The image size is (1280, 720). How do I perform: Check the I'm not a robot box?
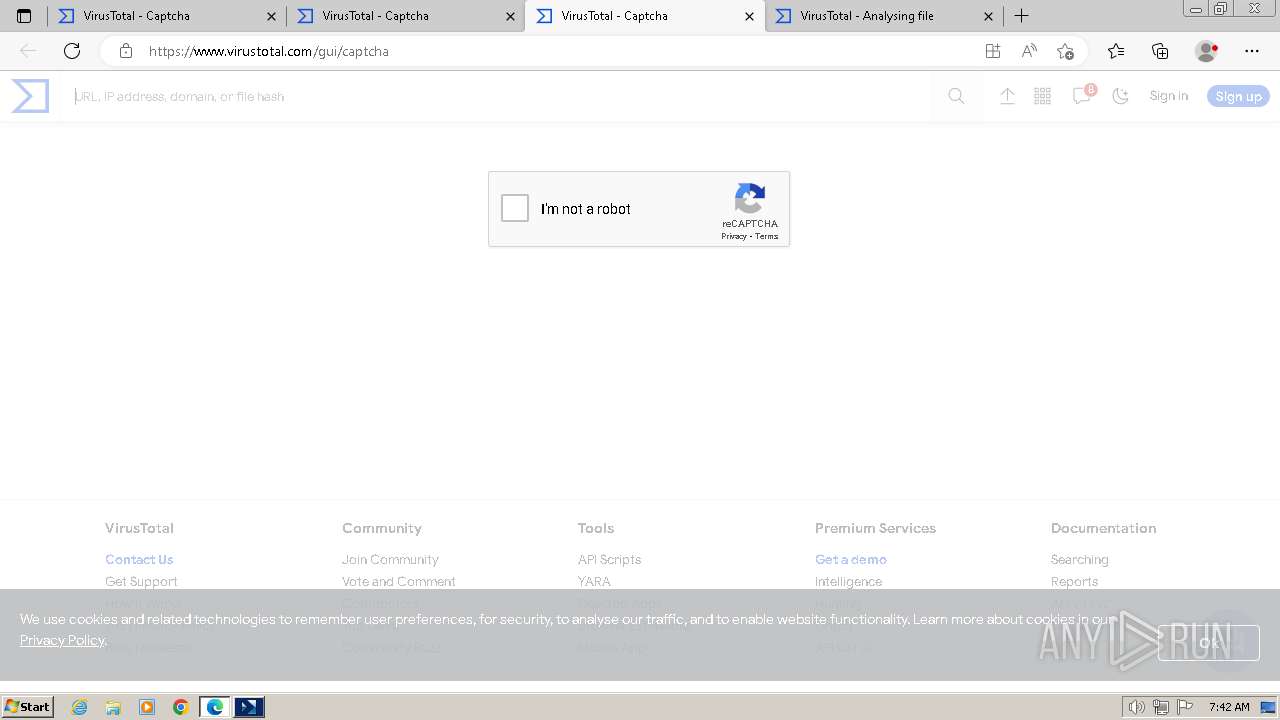pos(515,208)
